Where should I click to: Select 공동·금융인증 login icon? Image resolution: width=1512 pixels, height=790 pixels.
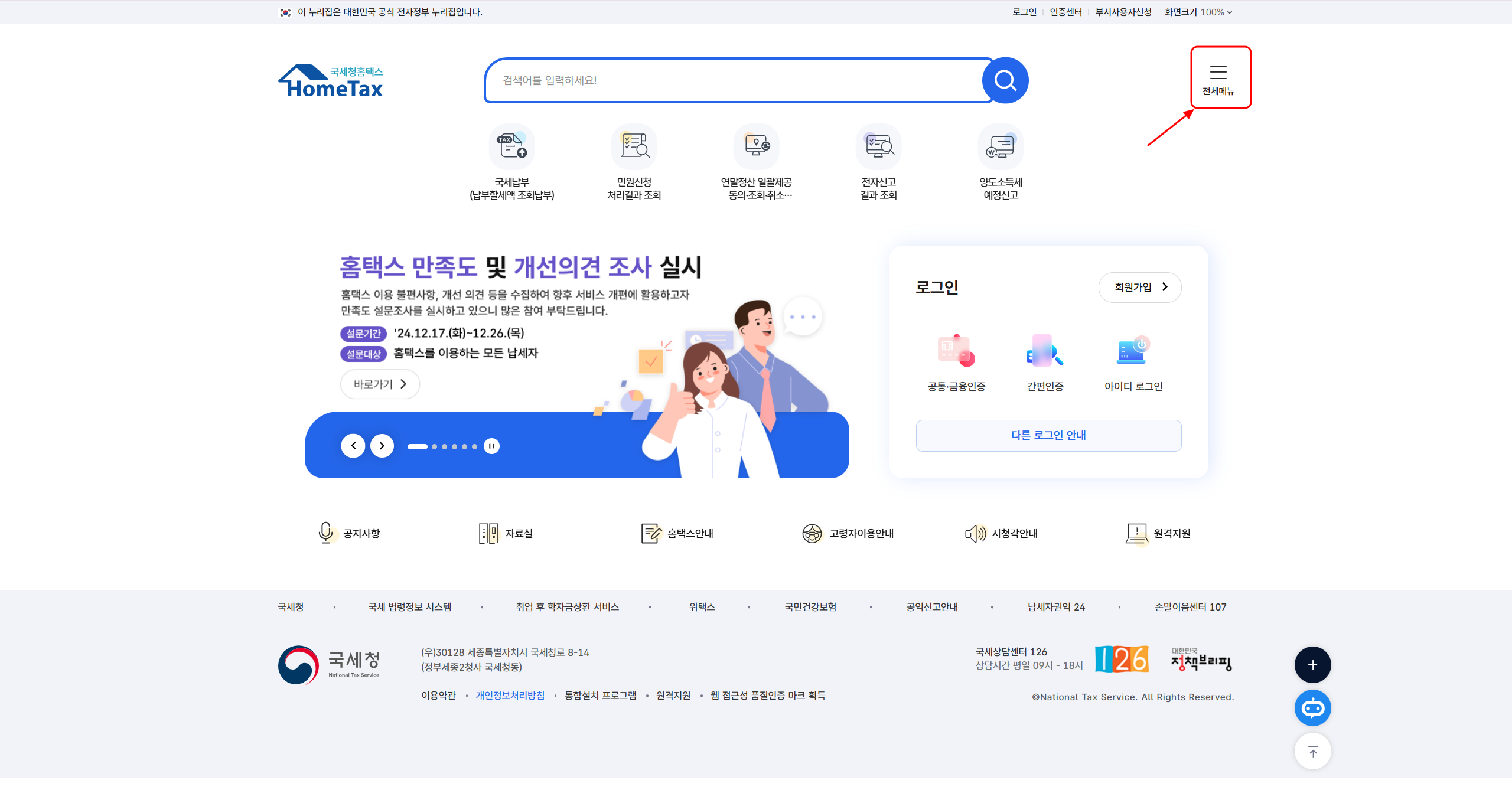coord(956,351)
